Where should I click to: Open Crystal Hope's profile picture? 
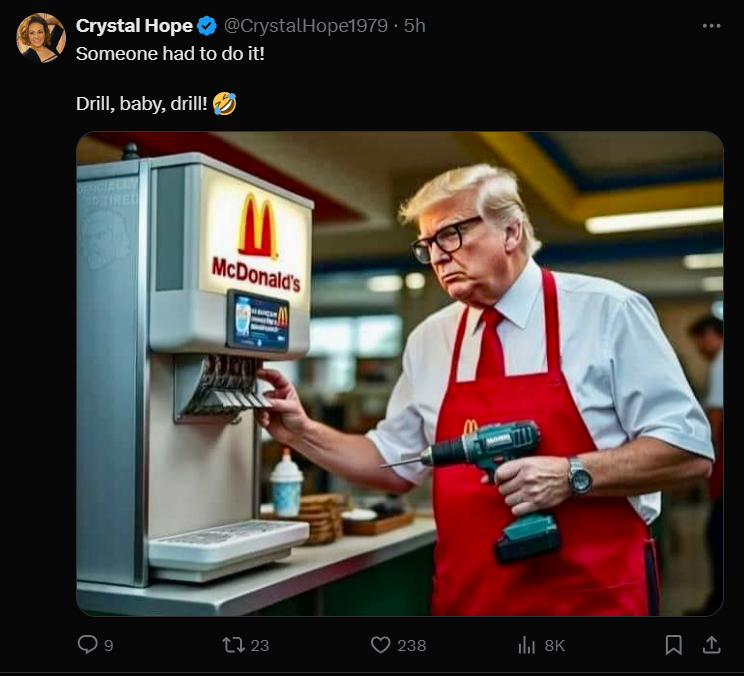click(41, 38)
